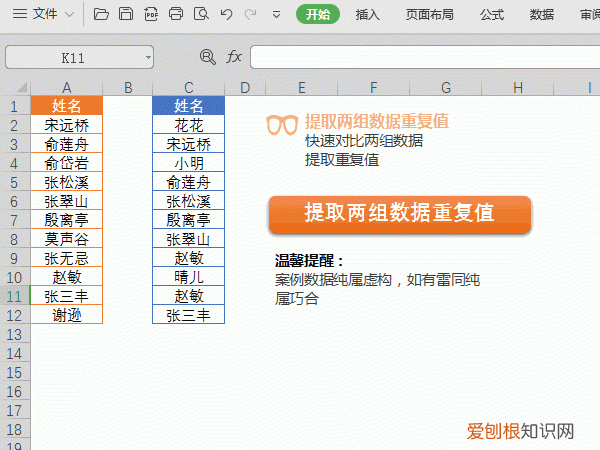The width and height of the screenshot is (600, 450).
Task: Select cell 张松溪 in column C
Action: [x=189, y=201]
